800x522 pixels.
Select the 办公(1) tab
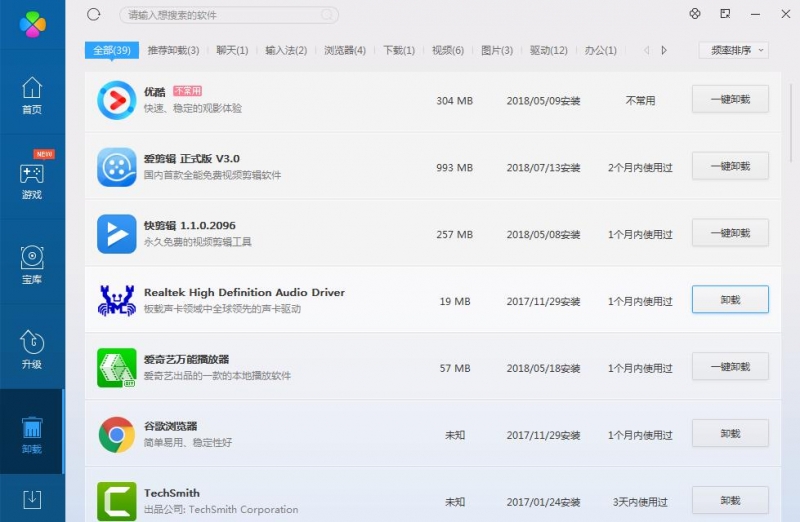pos(601,50)
